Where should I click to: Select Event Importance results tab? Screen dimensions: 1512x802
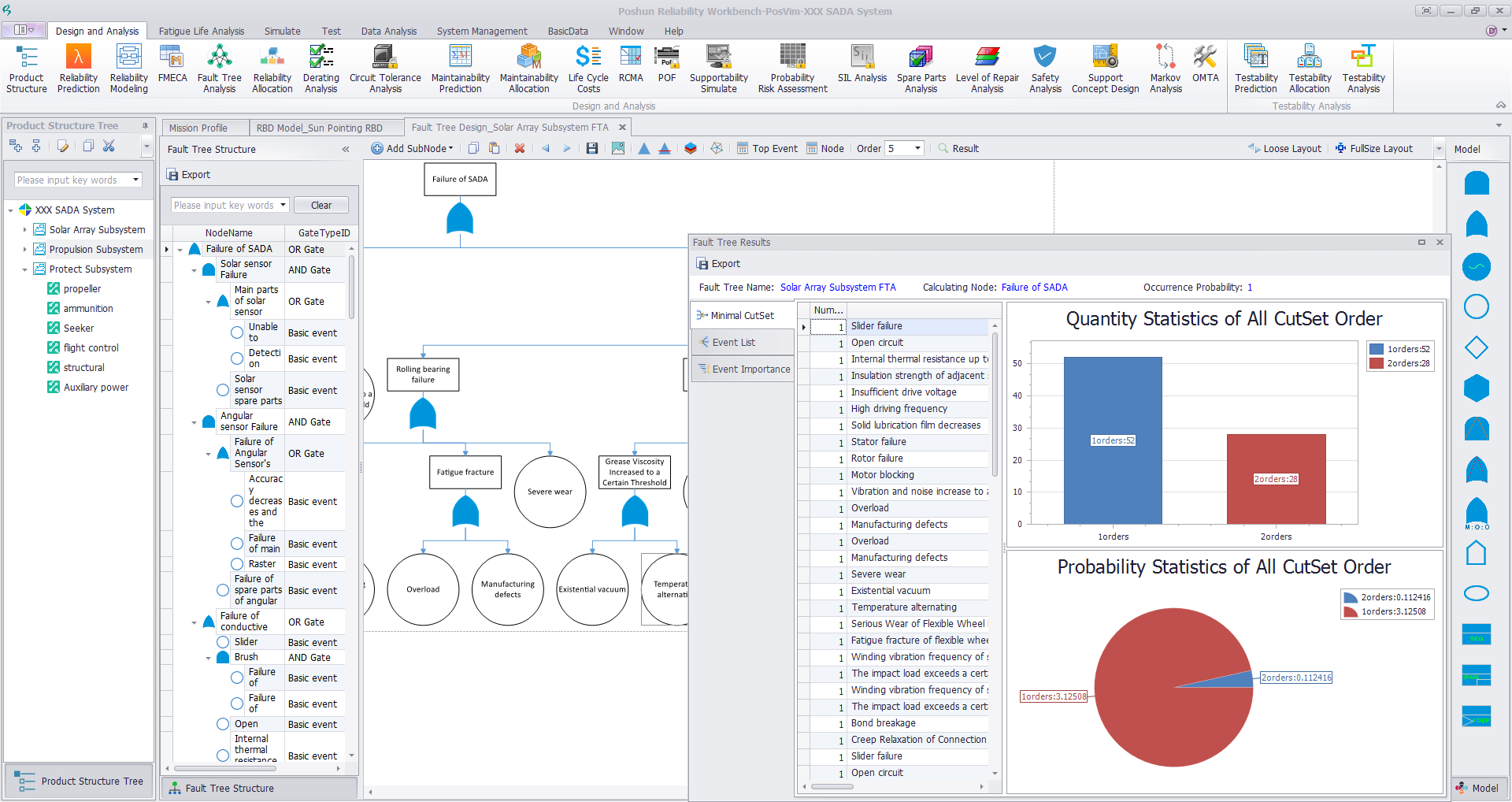[742, 369]
